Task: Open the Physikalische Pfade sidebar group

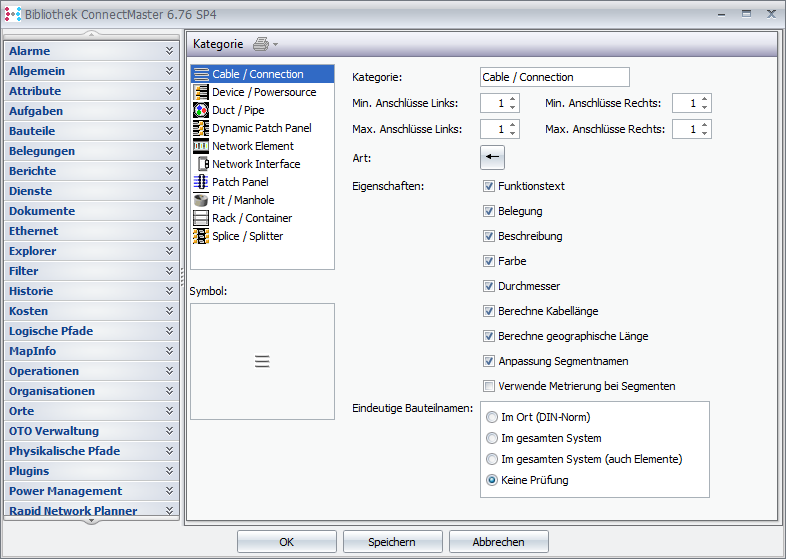Action: [91, 451]
